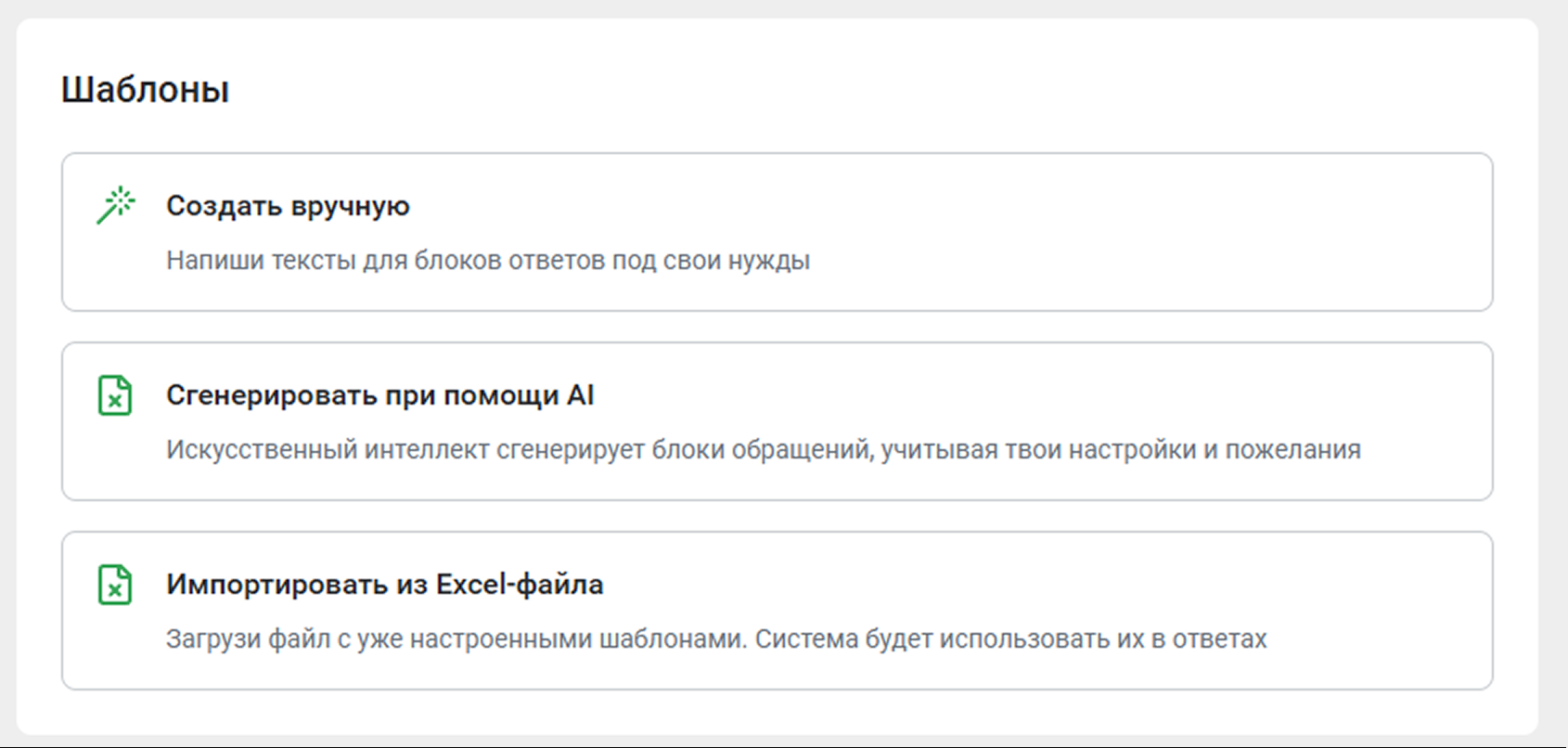
Task: Click the magic wand icon
Action: [115, 205]
